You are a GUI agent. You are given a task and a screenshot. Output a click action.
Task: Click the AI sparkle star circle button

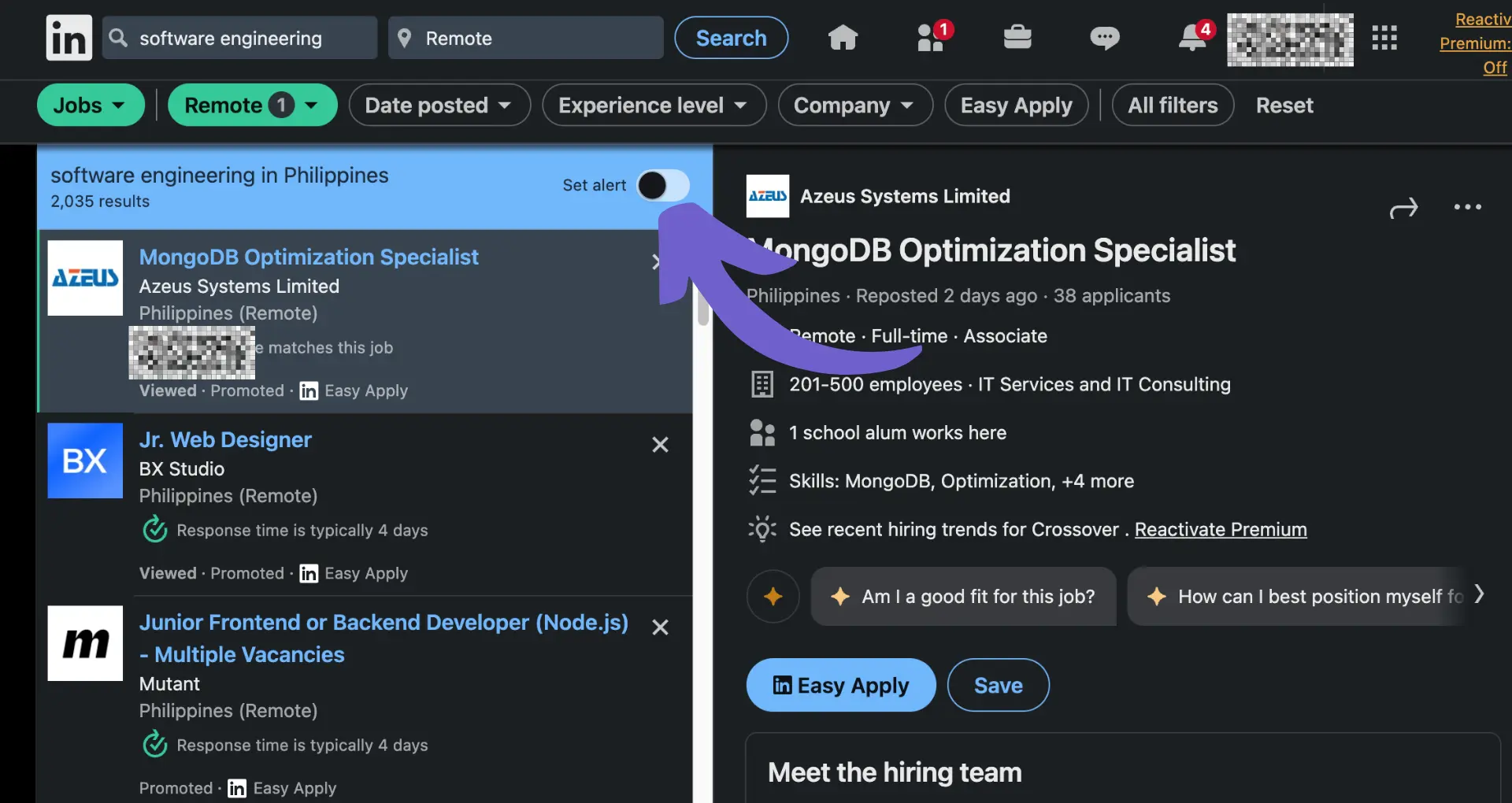pos(773,597)
